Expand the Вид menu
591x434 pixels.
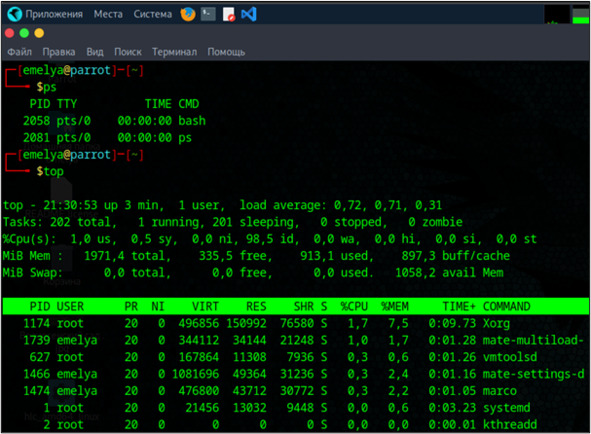95,52
